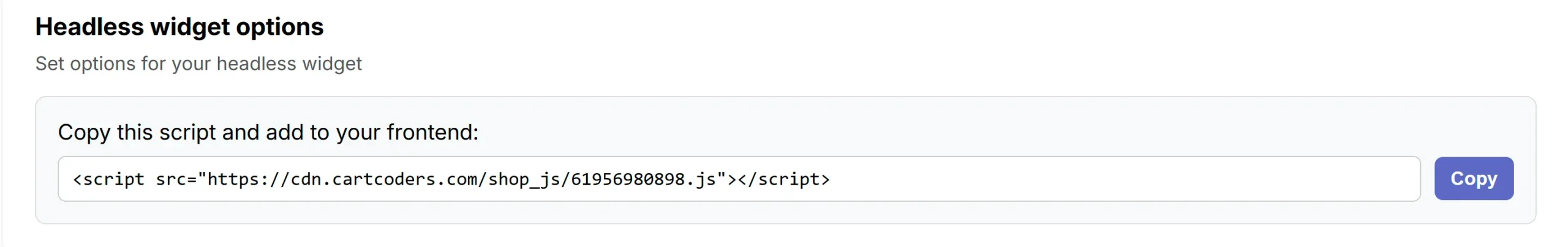1568x247 pixels.
Task: Click cdn.cartcoders.com domain in snippet
Action: [383, 179]
